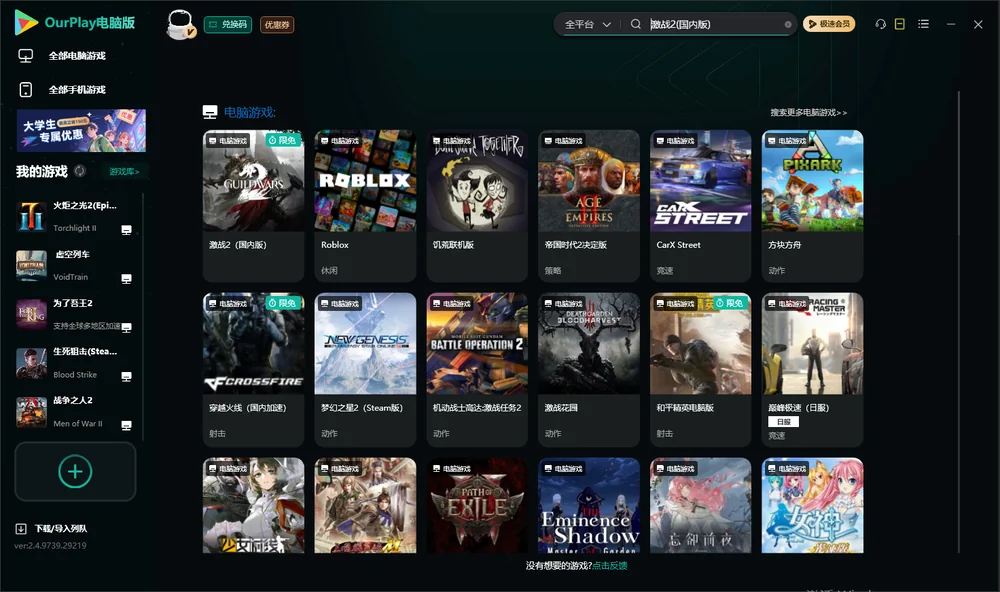This screenshot has height=592, width=1000.
Task: Open the 激战2 (国内版) game card
Action: coord(254,206)
